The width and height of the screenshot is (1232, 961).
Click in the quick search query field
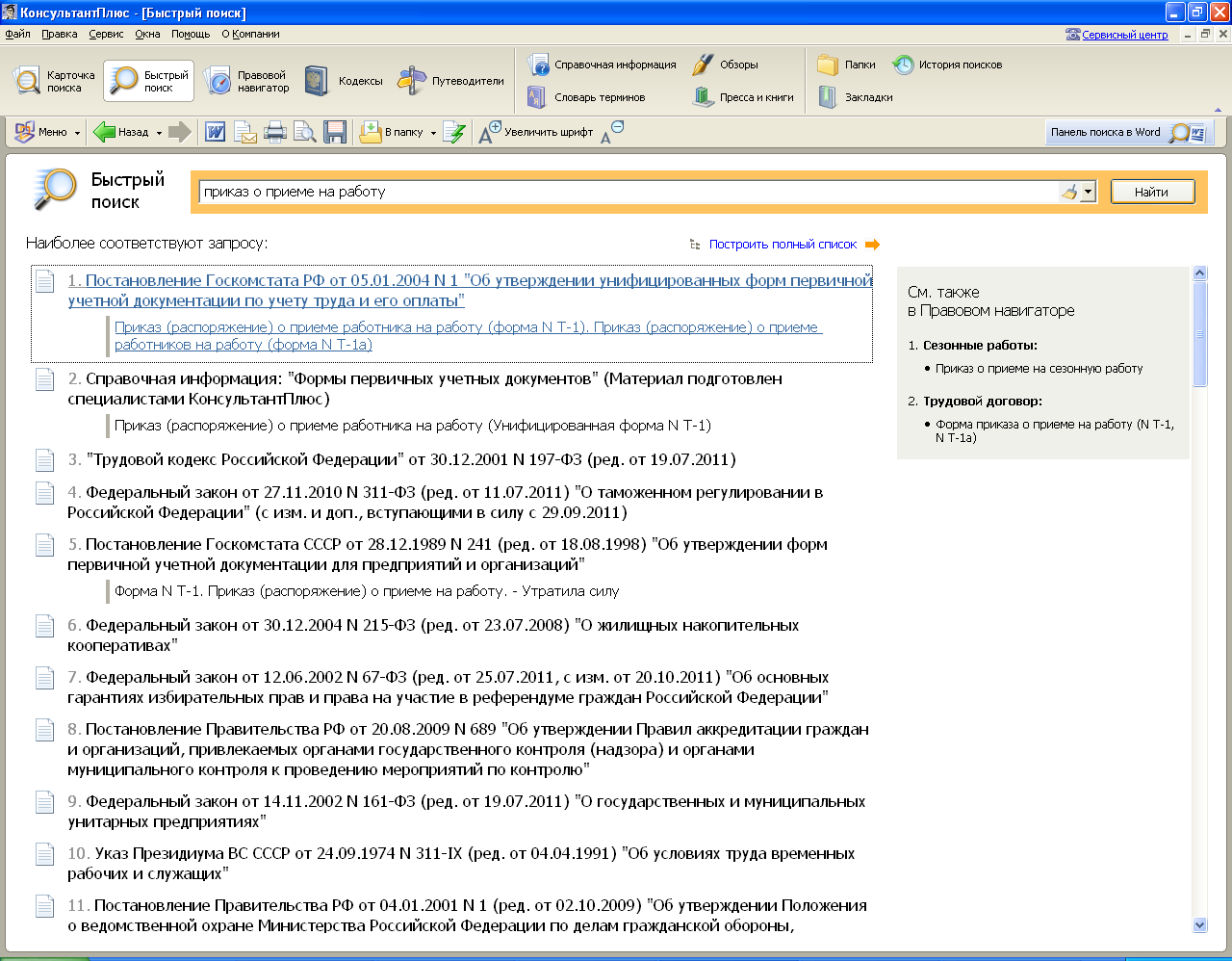tap(629, 192)
